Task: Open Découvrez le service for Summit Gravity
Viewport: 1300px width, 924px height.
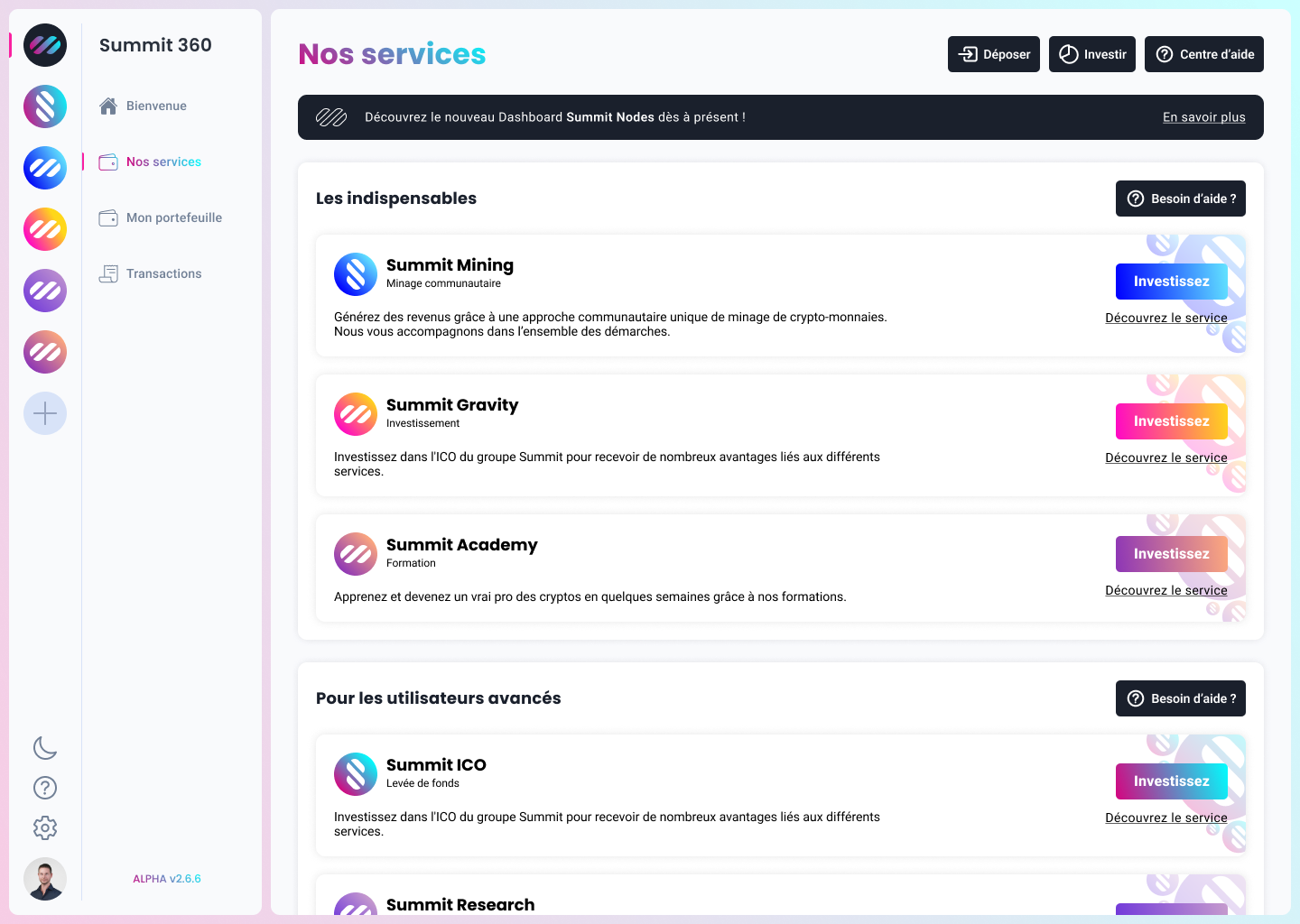Action: 1166,457
